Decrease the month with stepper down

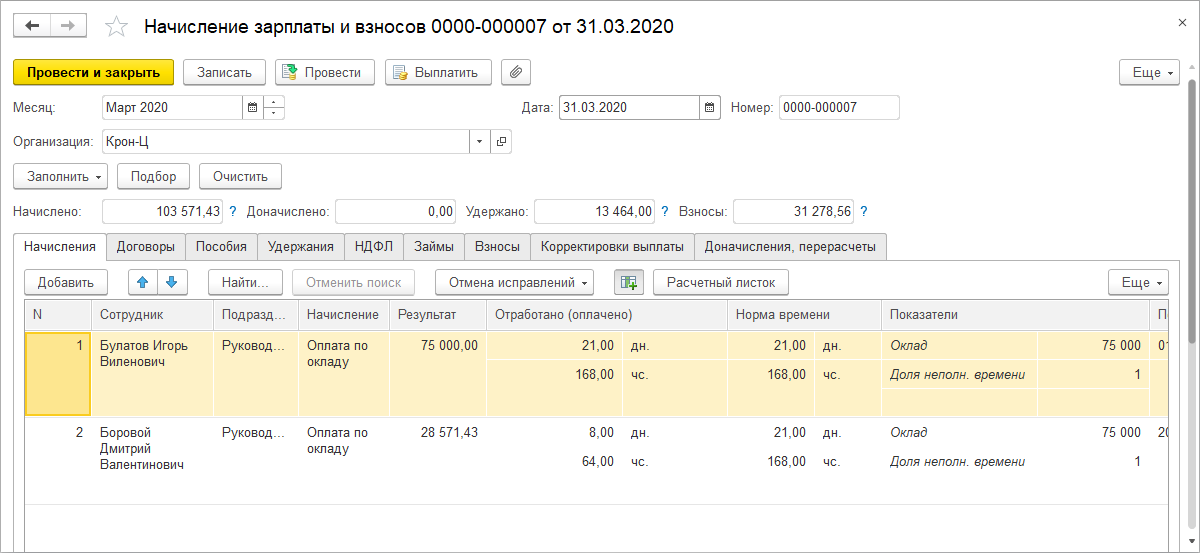[x=274, y=113]
